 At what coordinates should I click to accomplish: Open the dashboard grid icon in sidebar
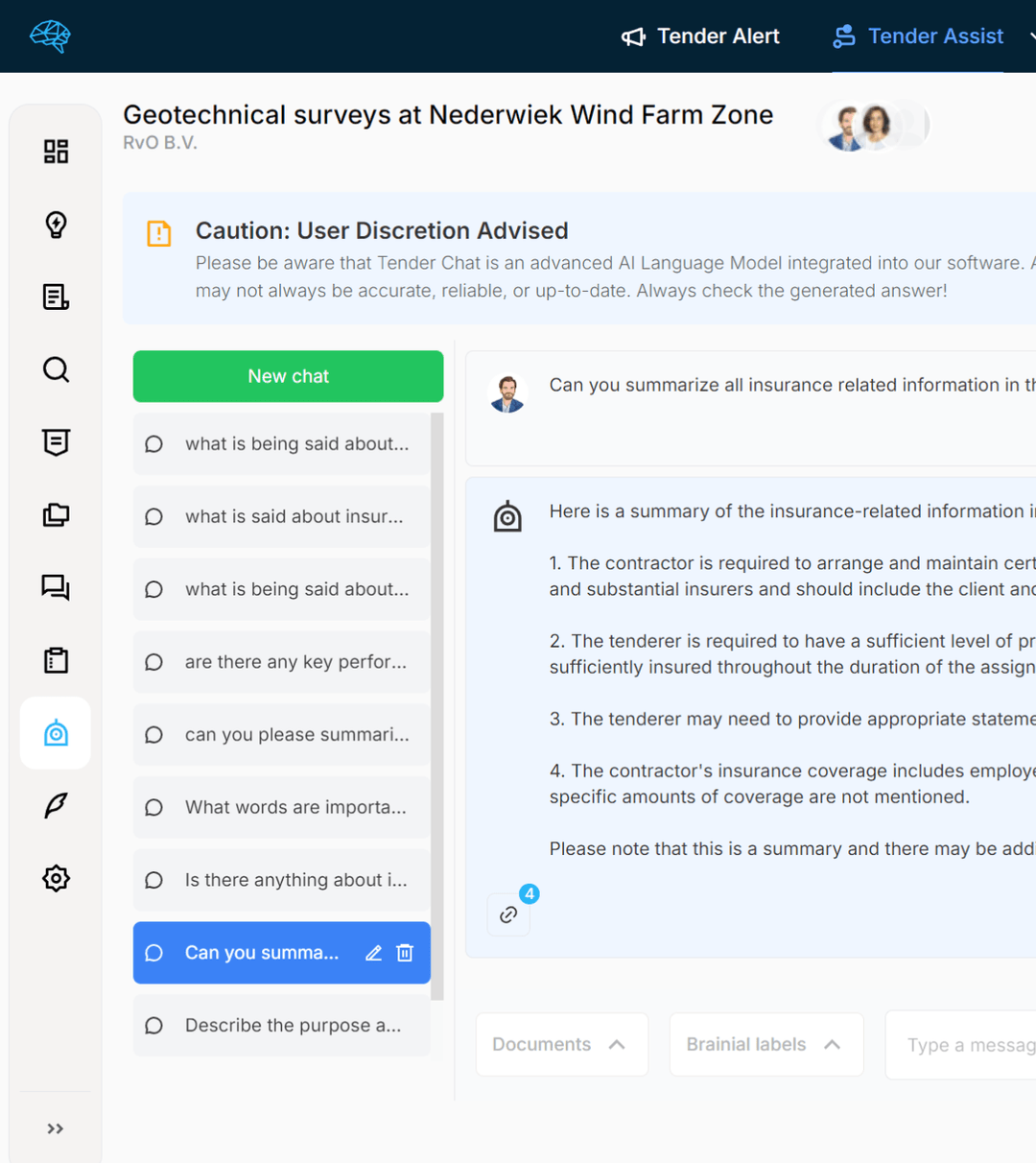[x=56, y=152]
